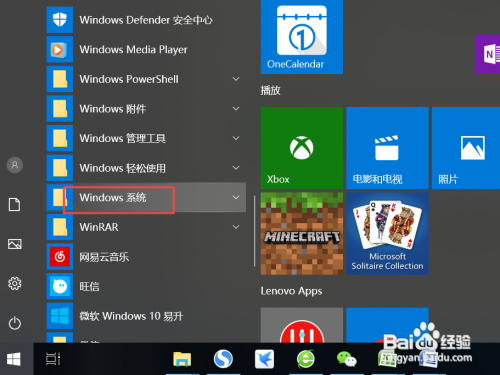Screen dimensions: 500x375
Task: Expand Windows 轻松使用 chevron
Action: (x=236, y=168)
